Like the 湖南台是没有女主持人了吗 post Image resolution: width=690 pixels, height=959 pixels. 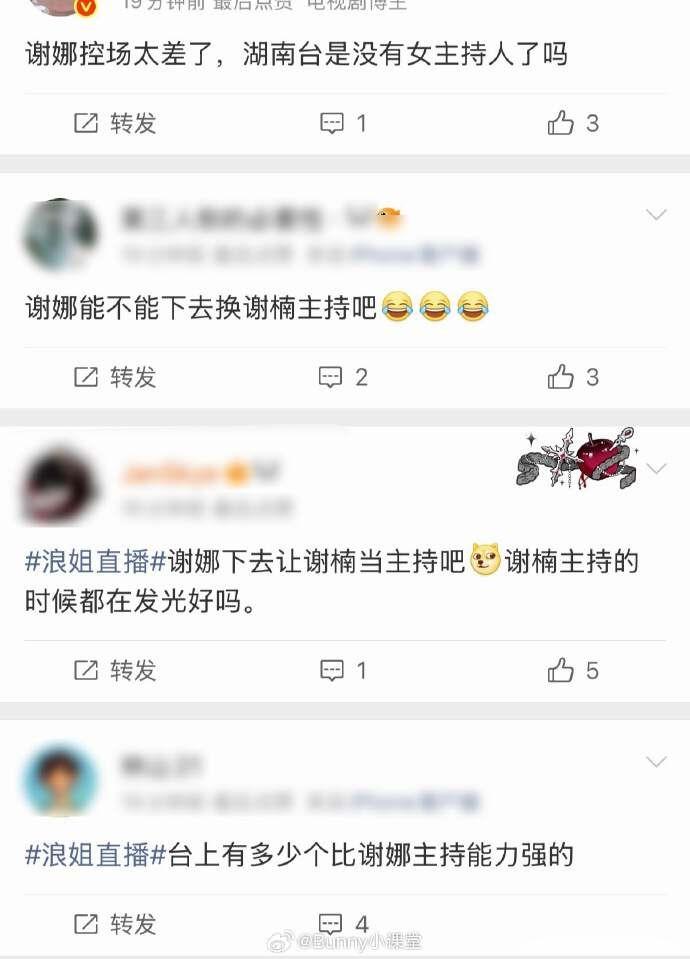point(573,123)
